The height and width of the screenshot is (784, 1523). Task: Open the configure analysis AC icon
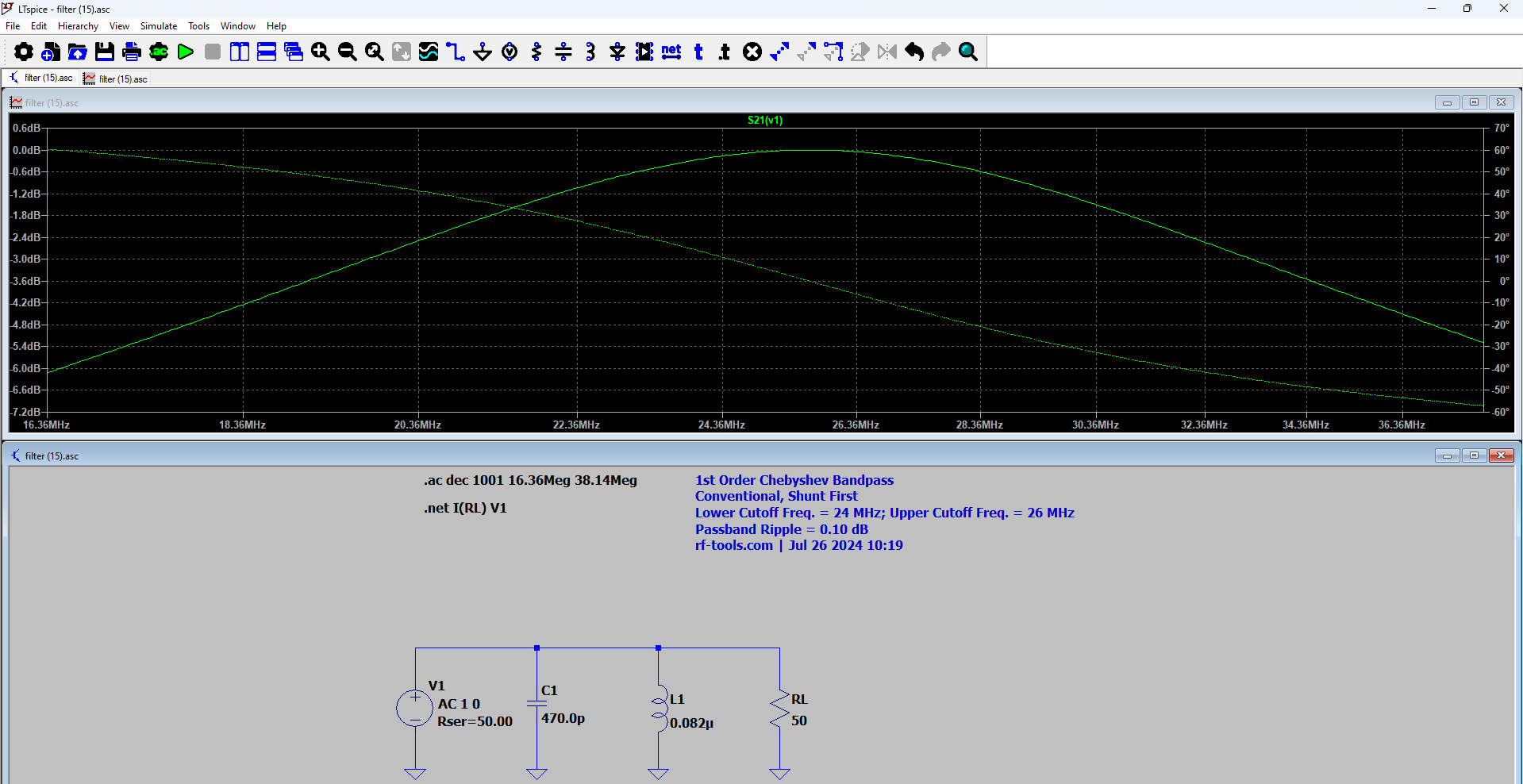159,52
